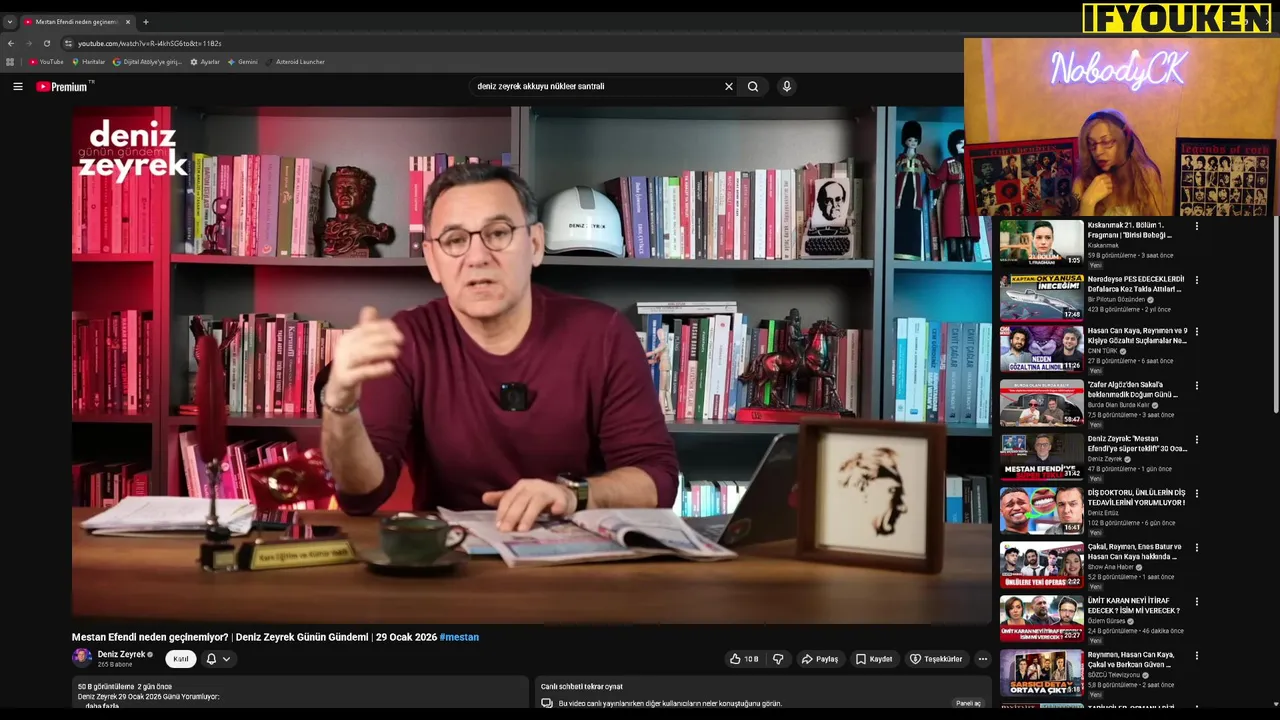1280x720 pixels.
Task: Dislike the video with thumbs down
Action: coord(778,659)
